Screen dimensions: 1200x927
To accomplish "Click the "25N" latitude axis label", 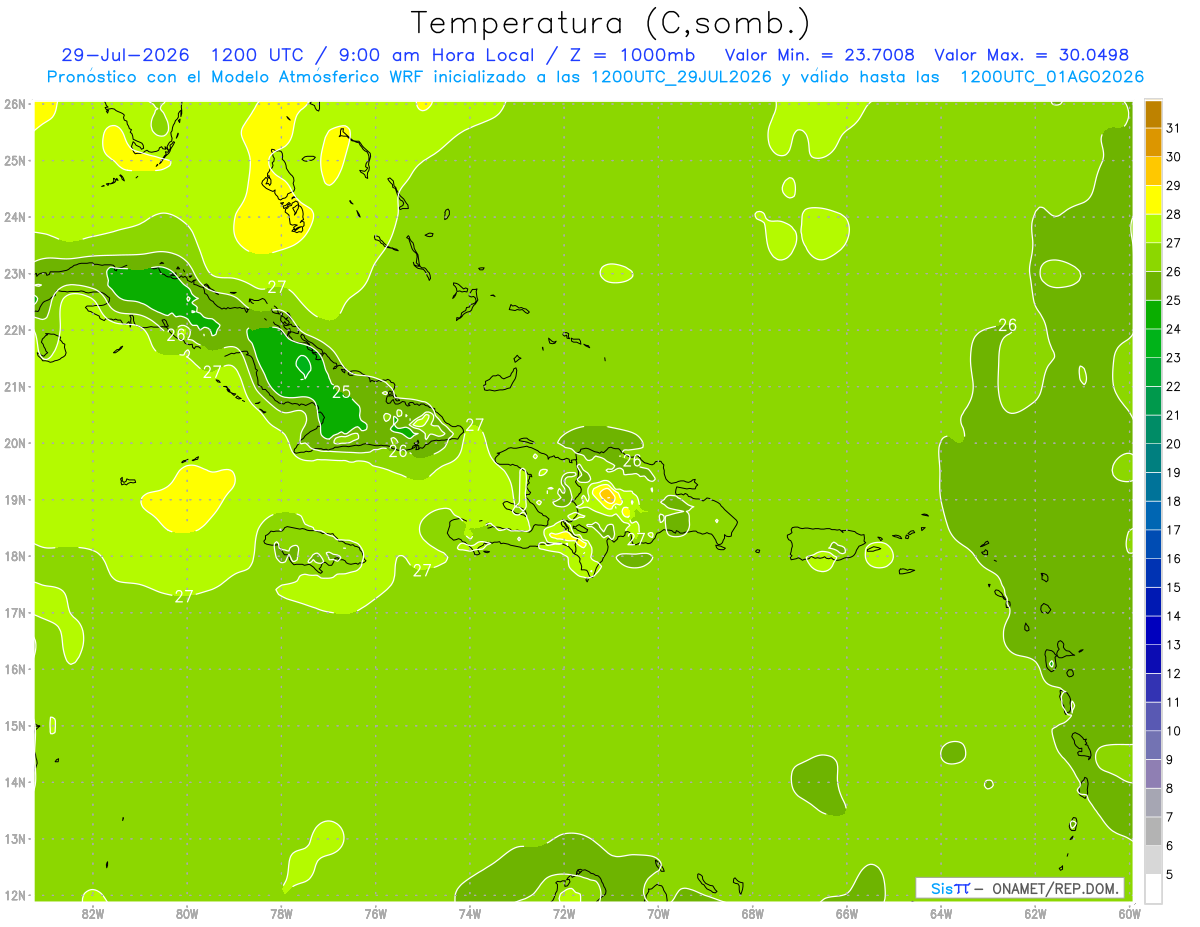I will tap(14, 160).
